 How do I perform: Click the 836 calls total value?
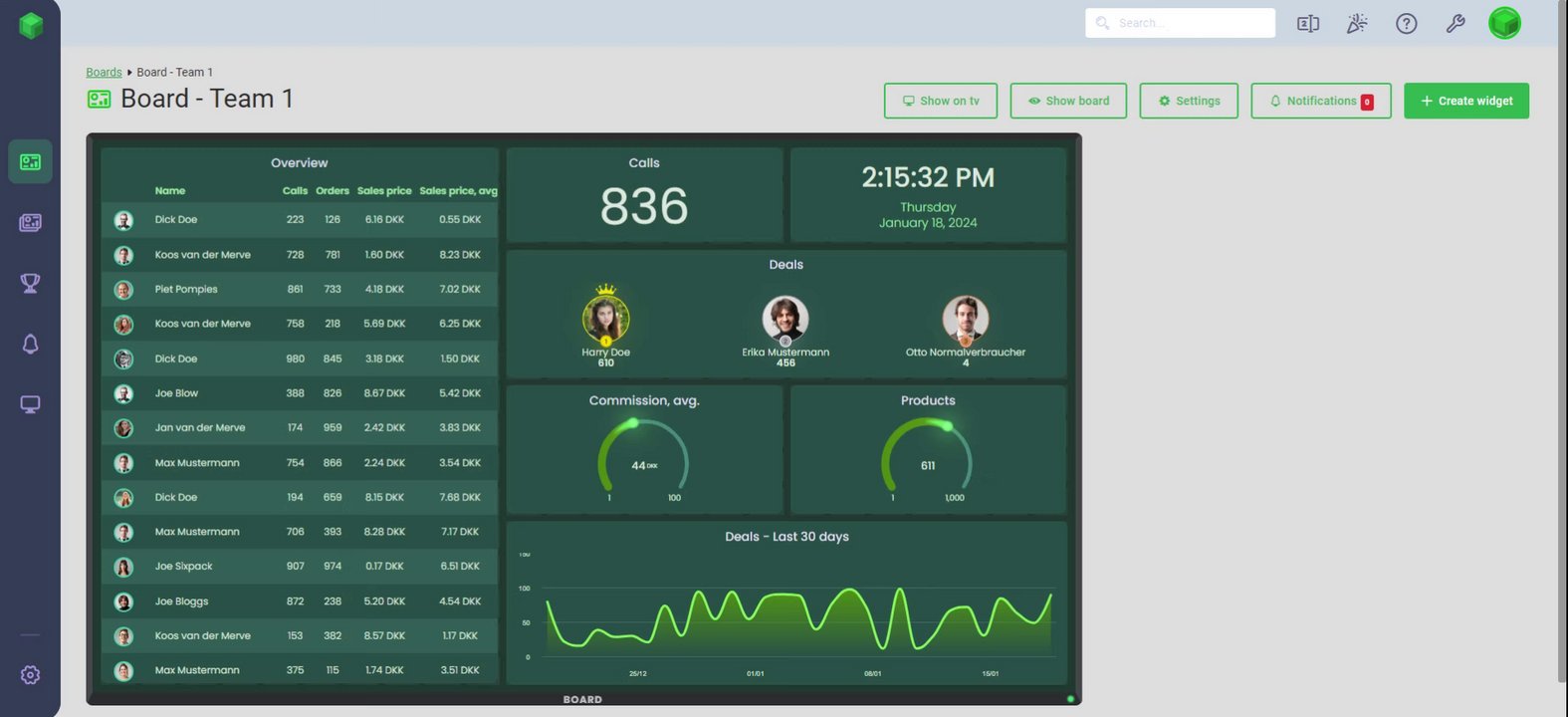point(644,206)
